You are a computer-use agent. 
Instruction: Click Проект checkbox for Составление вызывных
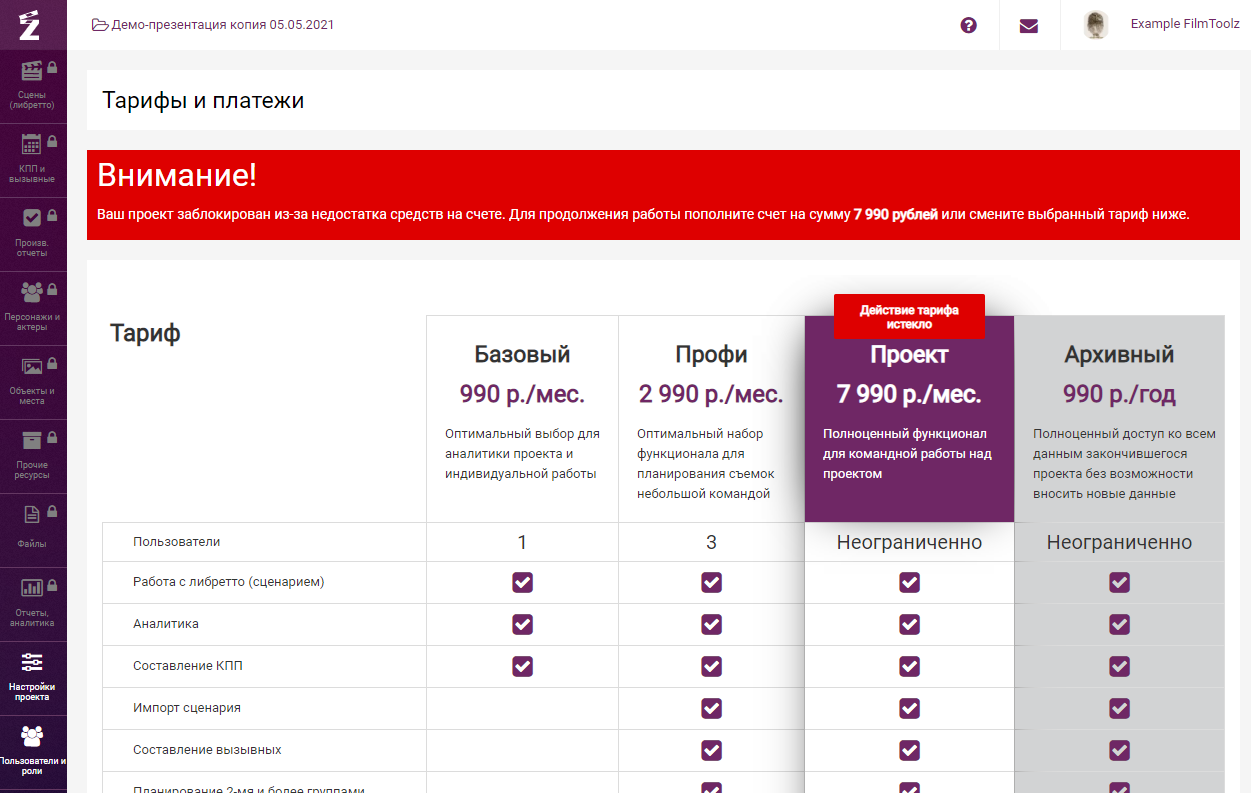point(909,750)
